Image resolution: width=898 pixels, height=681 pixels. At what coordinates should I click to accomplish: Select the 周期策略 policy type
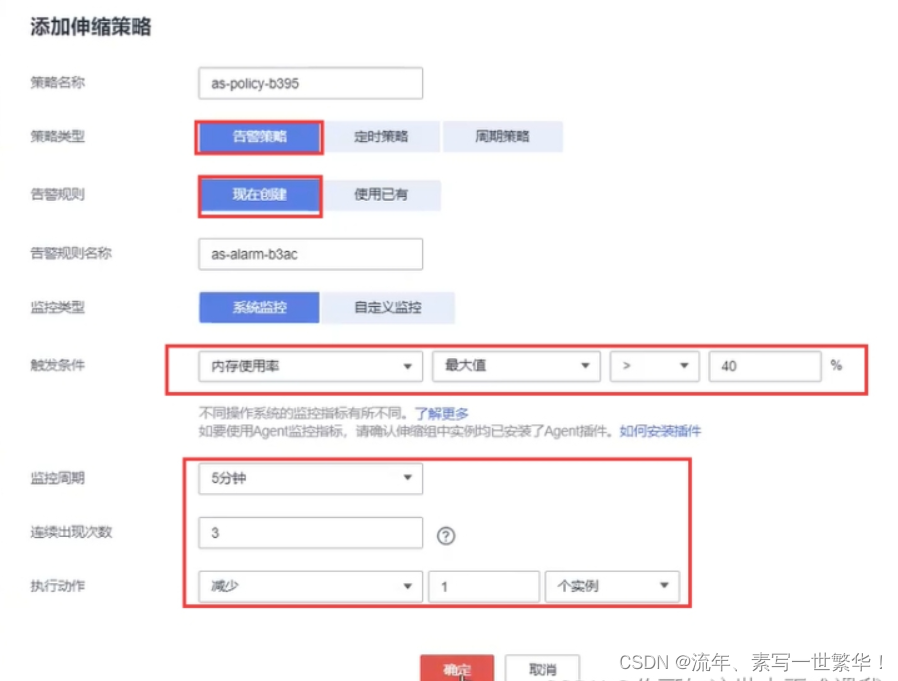(502, 136)
